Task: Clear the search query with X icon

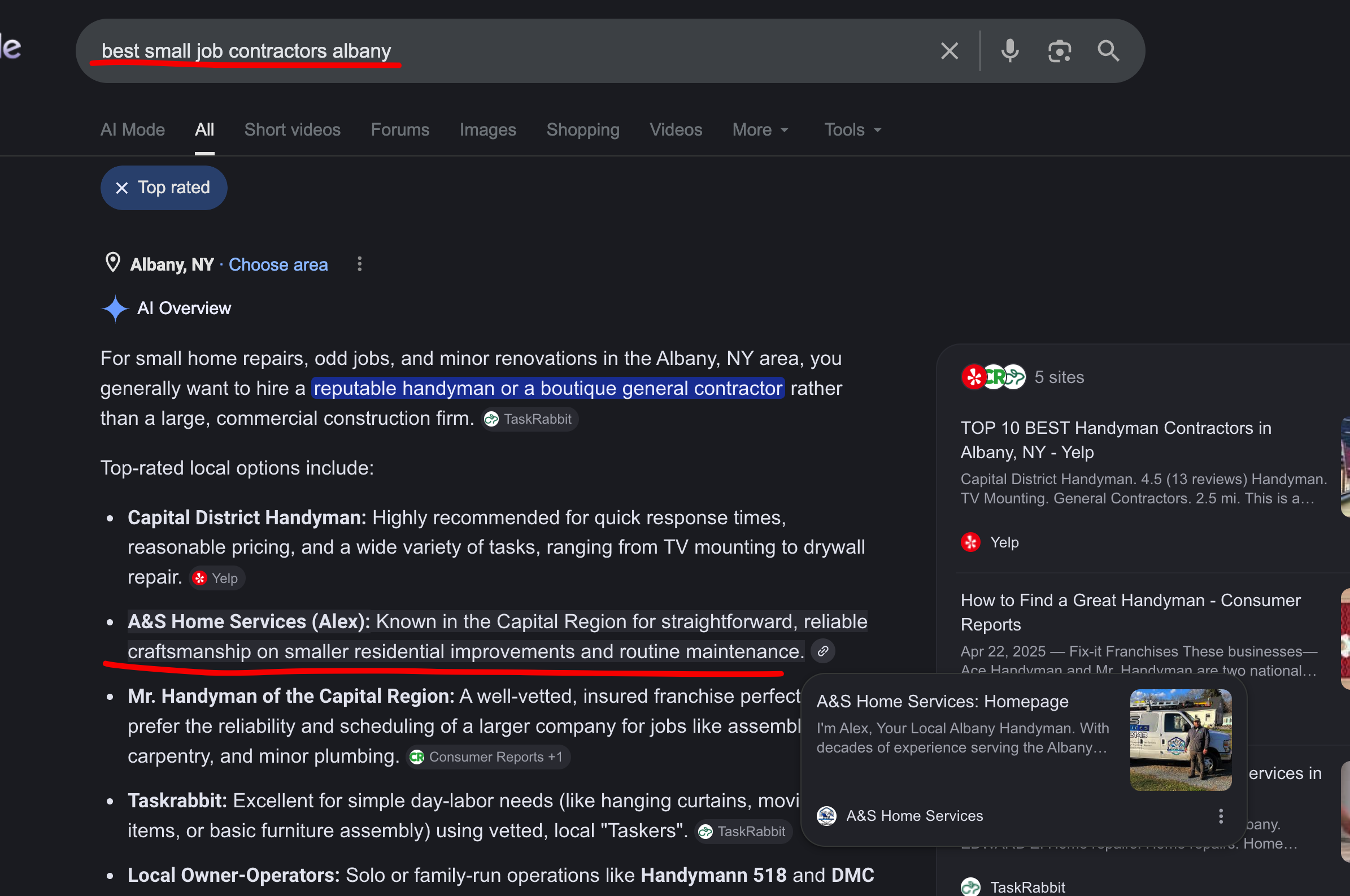Action: point(949,51)
